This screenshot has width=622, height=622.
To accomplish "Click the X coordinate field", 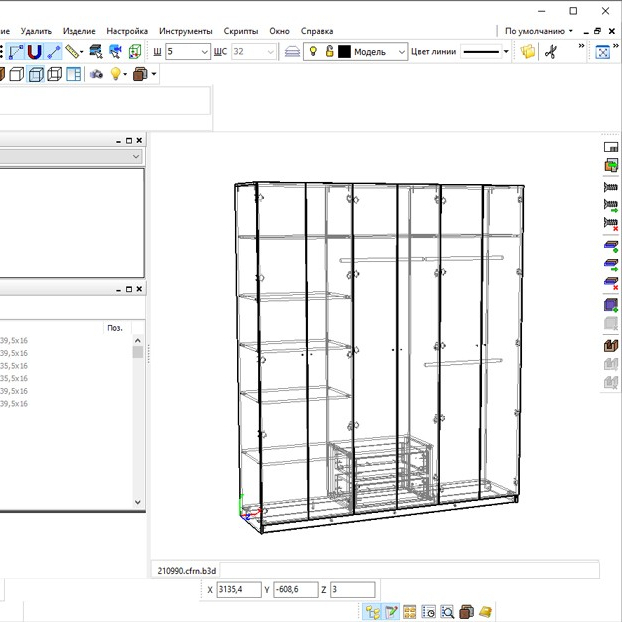I will [x=239, y=589].
